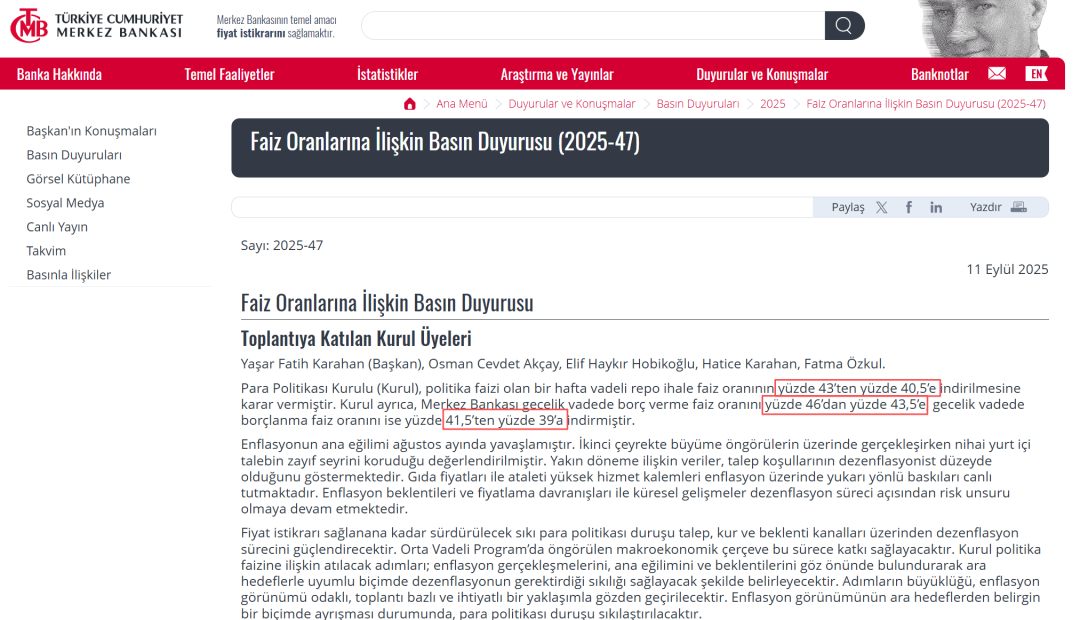Share the announcement on X
The height and width of the screenshot is (620, 1080).
(881, 207)
